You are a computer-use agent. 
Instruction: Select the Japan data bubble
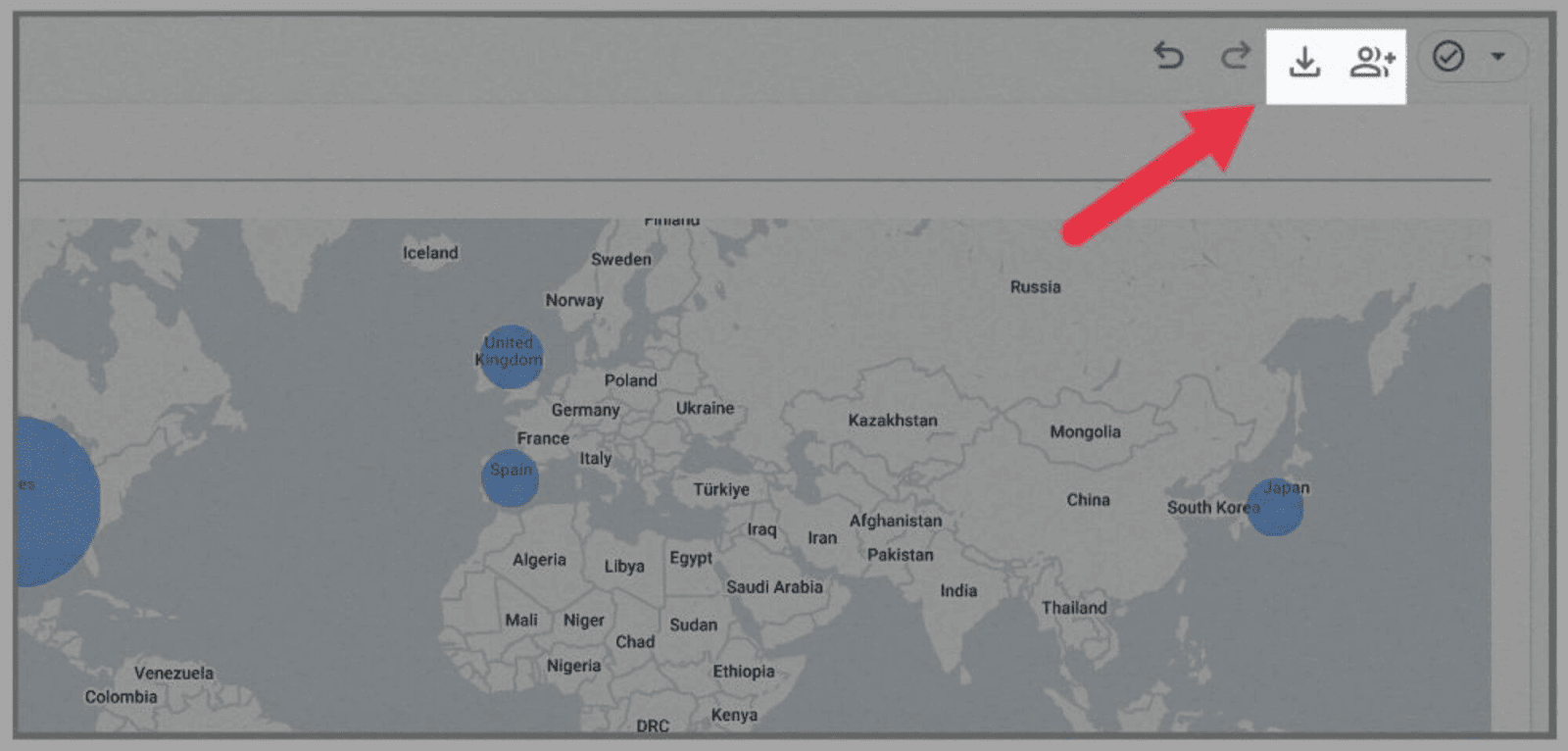click(x=1275, y=507)
